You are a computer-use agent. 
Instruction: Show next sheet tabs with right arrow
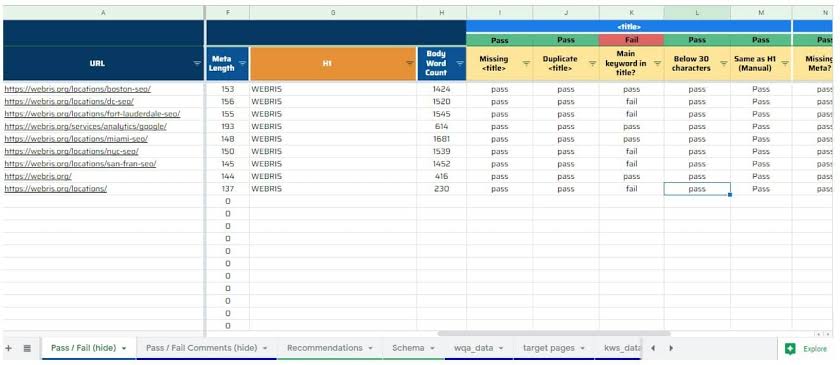click(x=671, y=348)
